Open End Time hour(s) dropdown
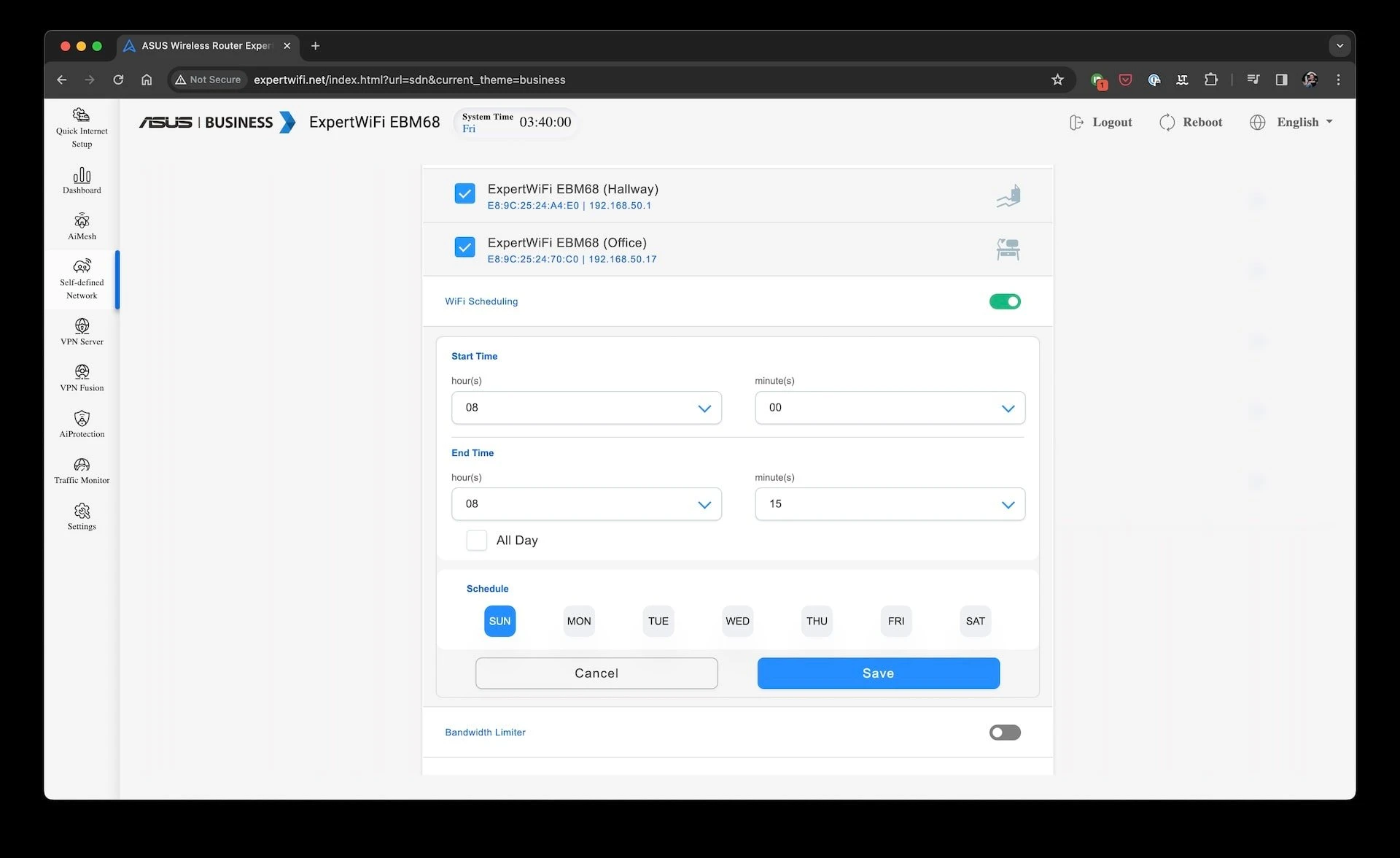The image size is (1400, 858). (586, 504)
